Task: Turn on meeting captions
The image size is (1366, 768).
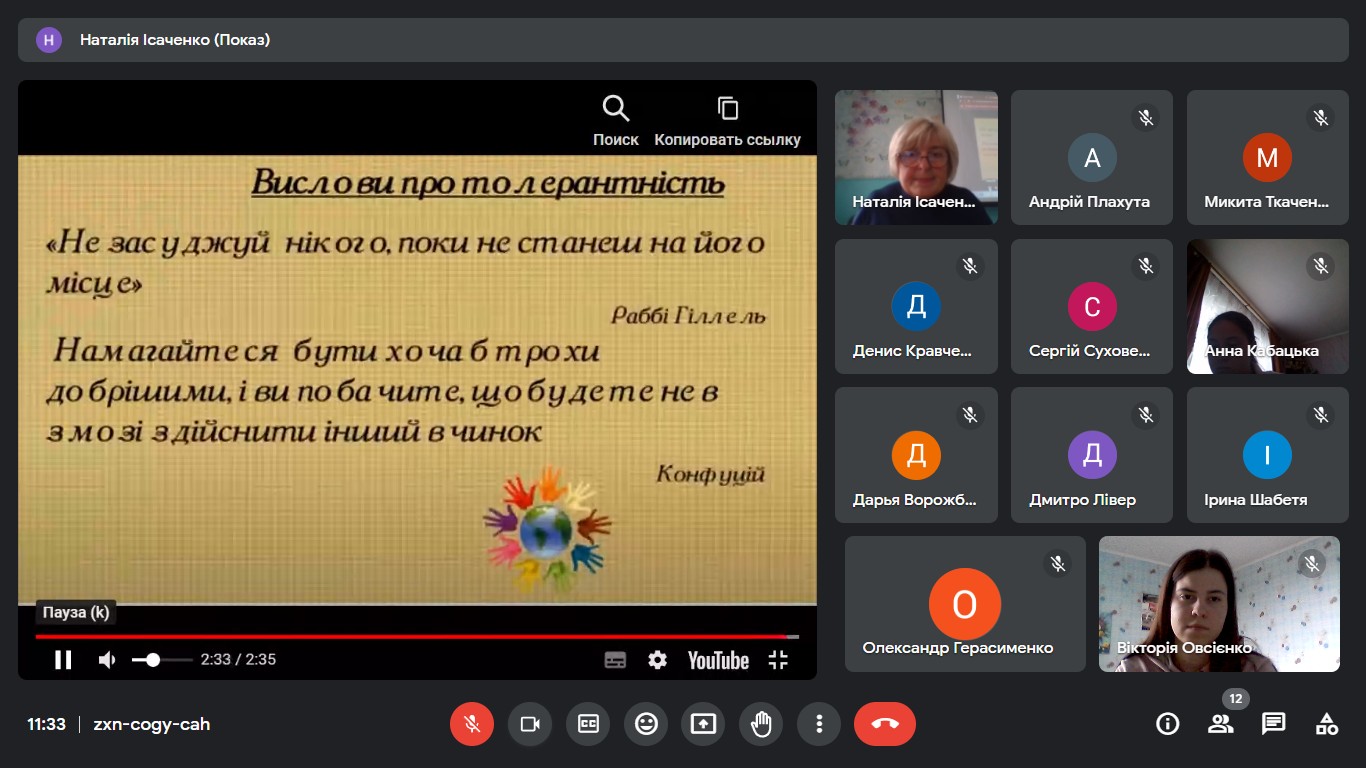Action: click(x=588, y=724)
